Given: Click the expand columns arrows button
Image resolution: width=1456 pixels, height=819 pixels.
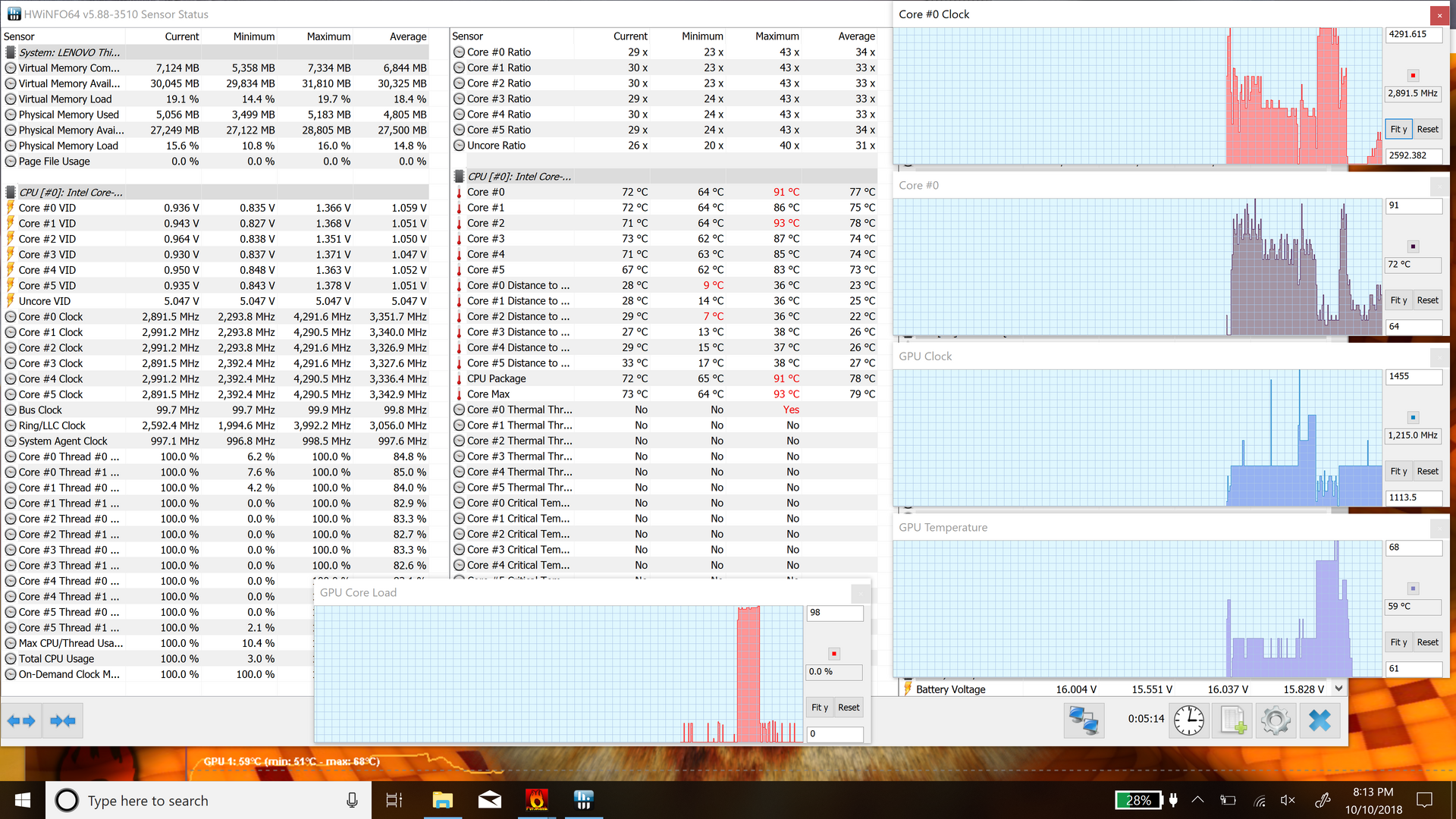Looking at the screenshot, I should 21,720.
